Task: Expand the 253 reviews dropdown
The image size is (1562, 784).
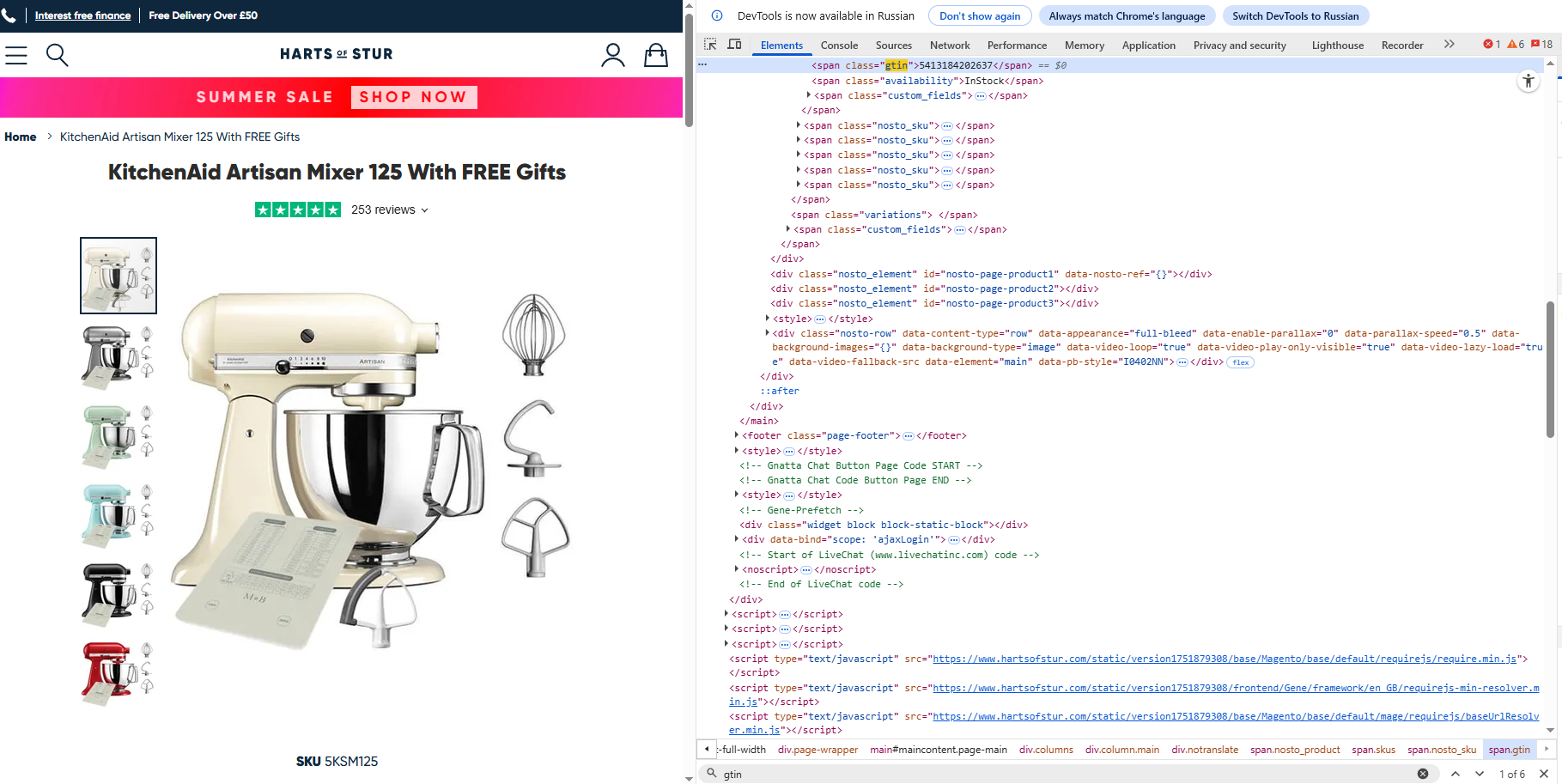Action: pos(389,210)
